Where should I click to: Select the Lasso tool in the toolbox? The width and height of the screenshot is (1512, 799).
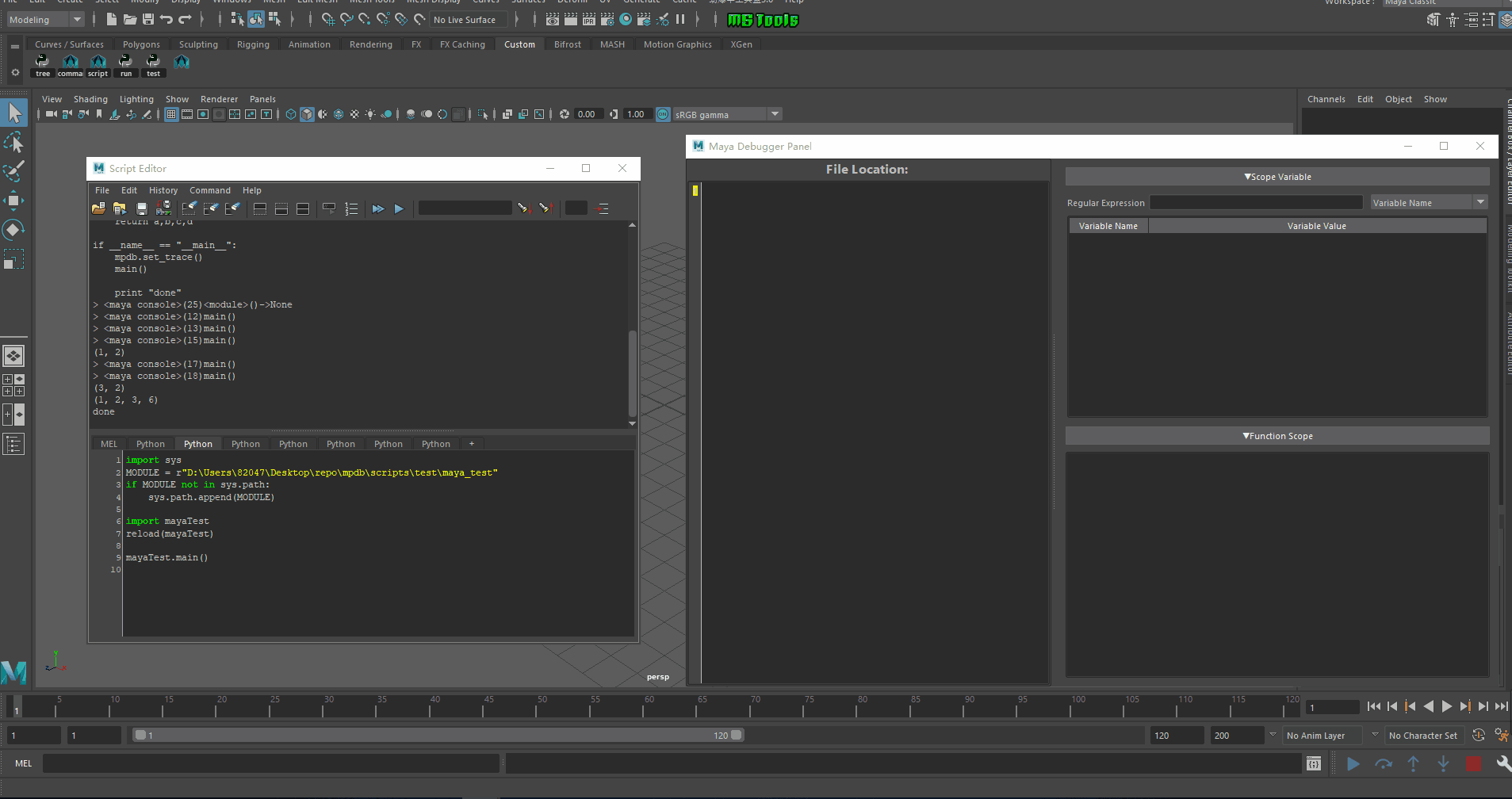point(14,143)
